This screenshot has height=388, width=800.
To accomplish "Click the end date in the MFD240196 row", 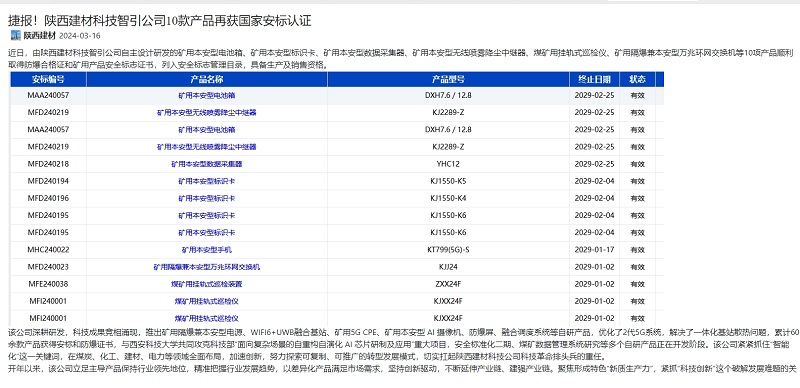I will click(x=594, y=198).
